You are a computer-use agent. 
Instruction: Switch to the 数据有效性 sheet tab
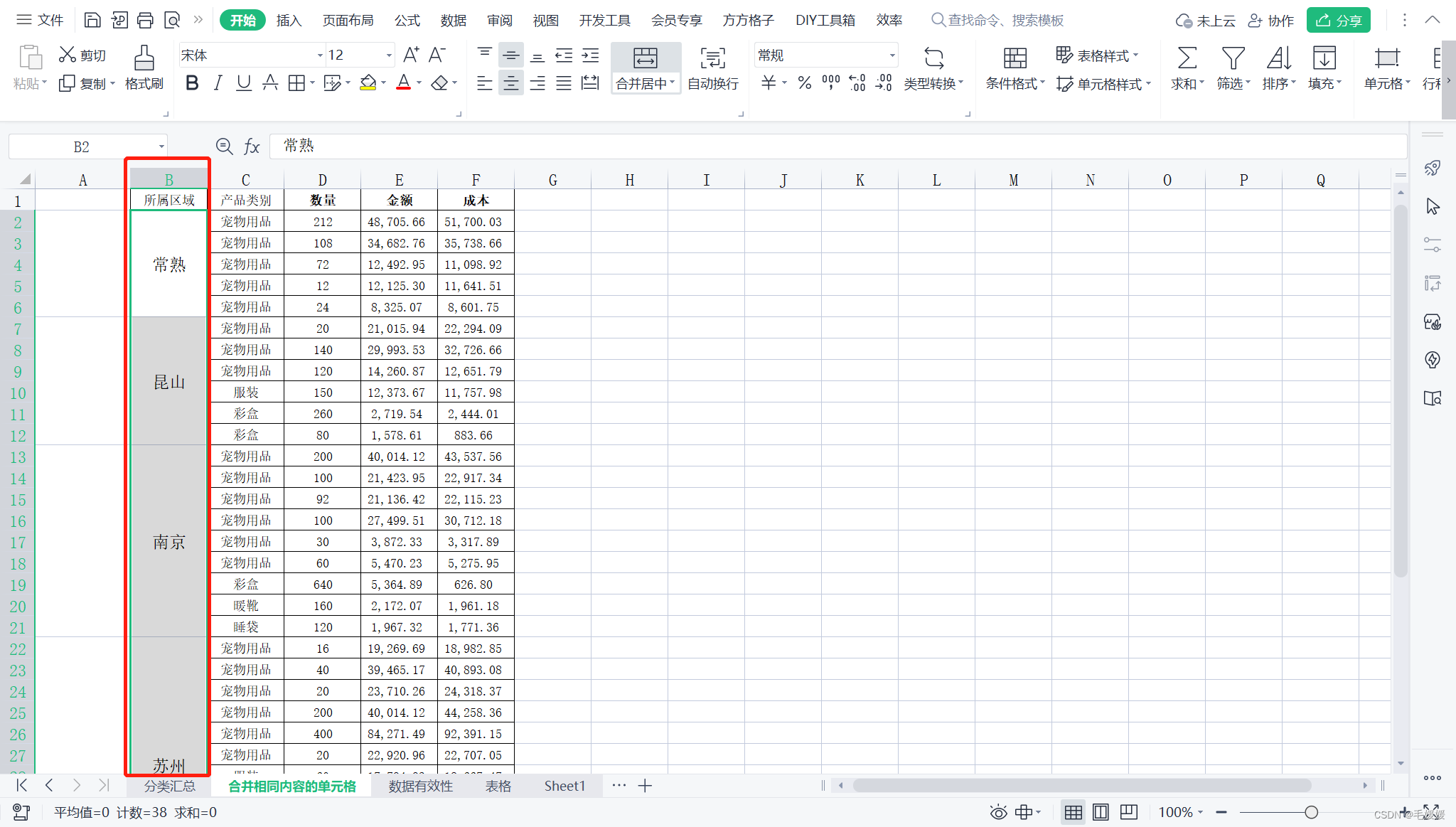pyautogui.click(x=421, y=786)
